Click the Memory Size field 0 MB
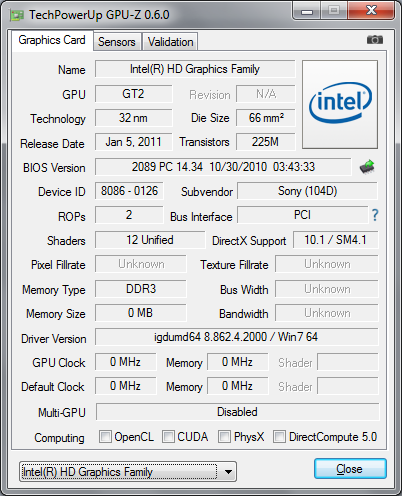Screen dimensions: 402x496 [x=141, y=313]
